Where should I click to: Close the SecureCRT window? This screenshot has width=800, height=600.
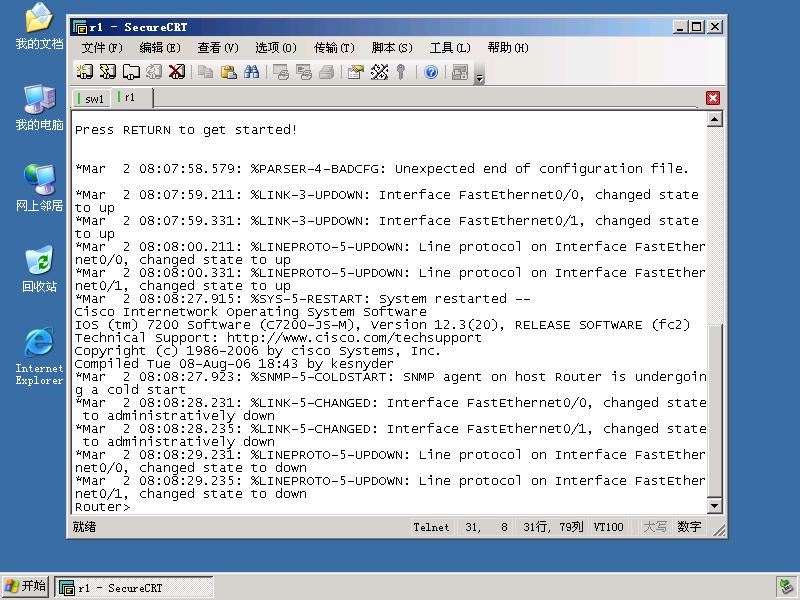(x=715, y=27)
